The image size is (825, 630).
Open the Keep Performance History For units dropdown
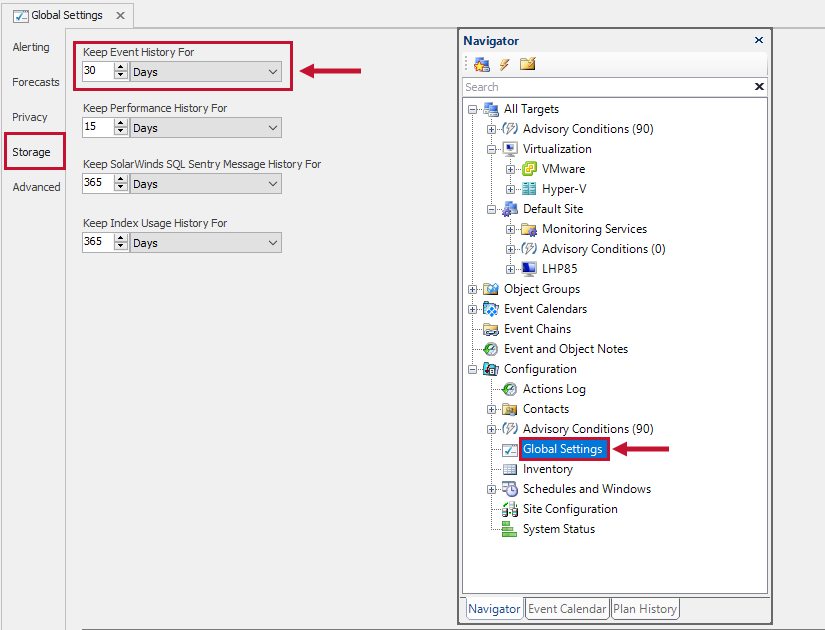point(272,127)
